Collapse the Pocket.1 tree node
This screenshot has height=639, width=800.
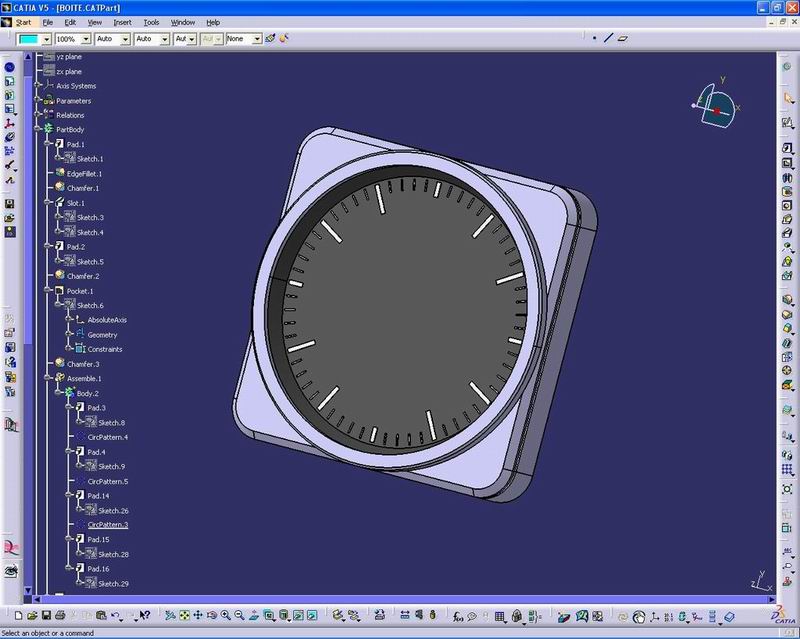pyautogui.click(x=48, y=290)
